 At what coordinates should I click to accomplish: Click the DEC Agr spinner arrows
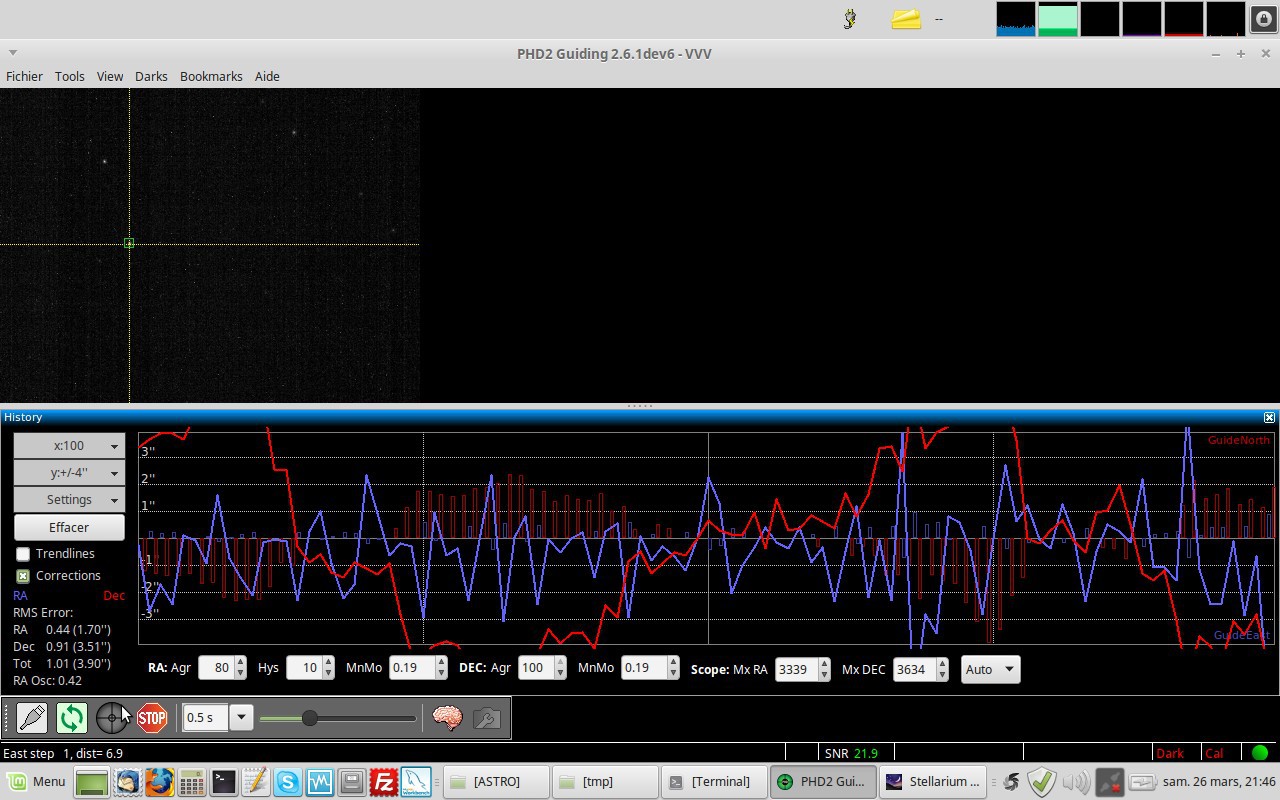click(560, 668)
